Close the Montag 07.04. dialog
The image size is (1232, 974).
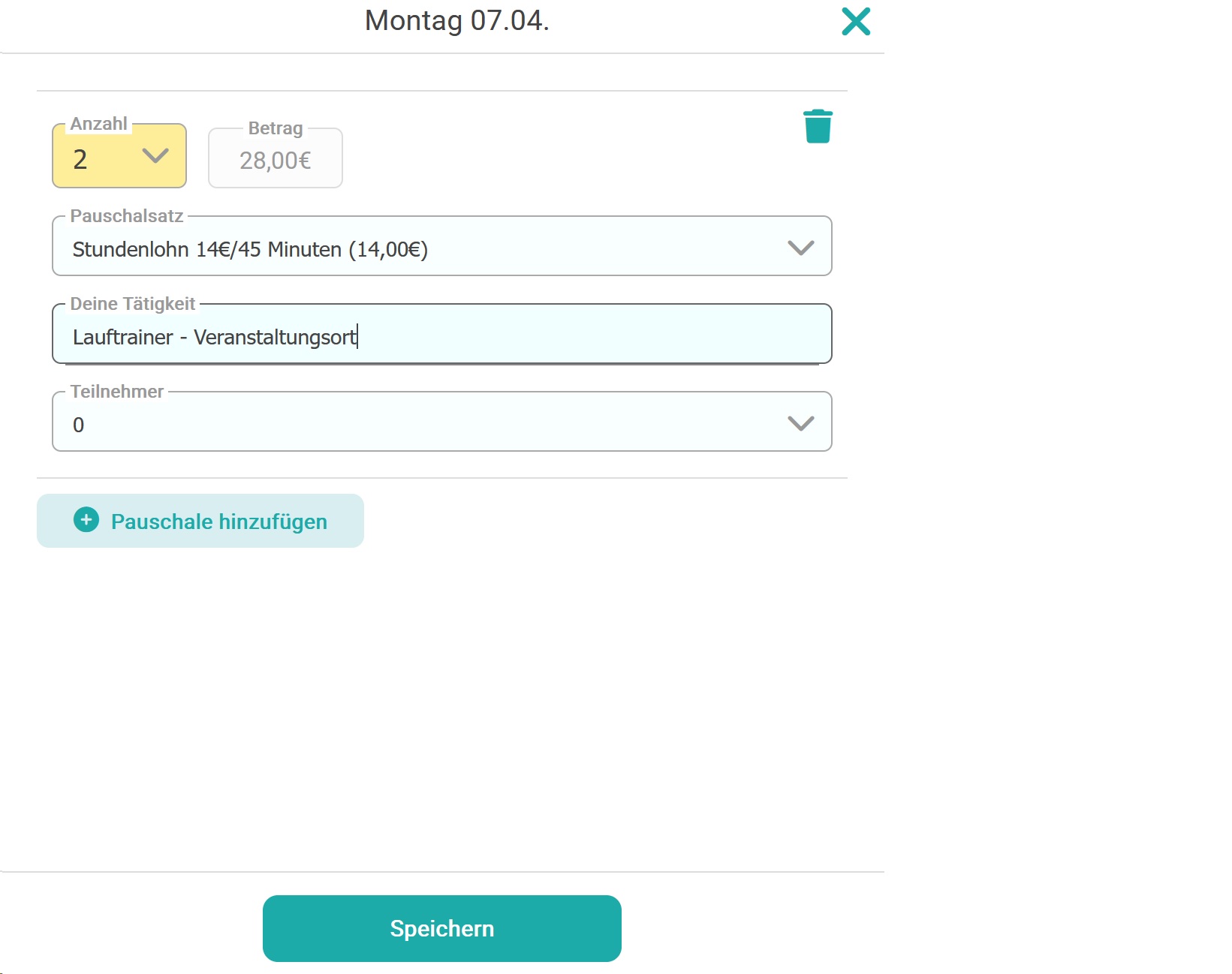click(x=855, y=22)
